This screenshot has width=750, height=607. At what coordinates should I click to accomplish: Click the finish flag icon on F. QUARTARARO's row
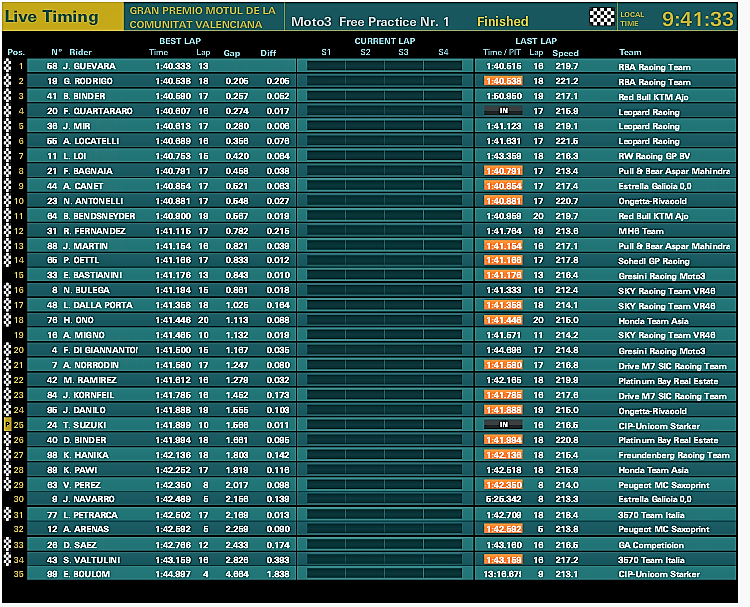click(7, 111)
